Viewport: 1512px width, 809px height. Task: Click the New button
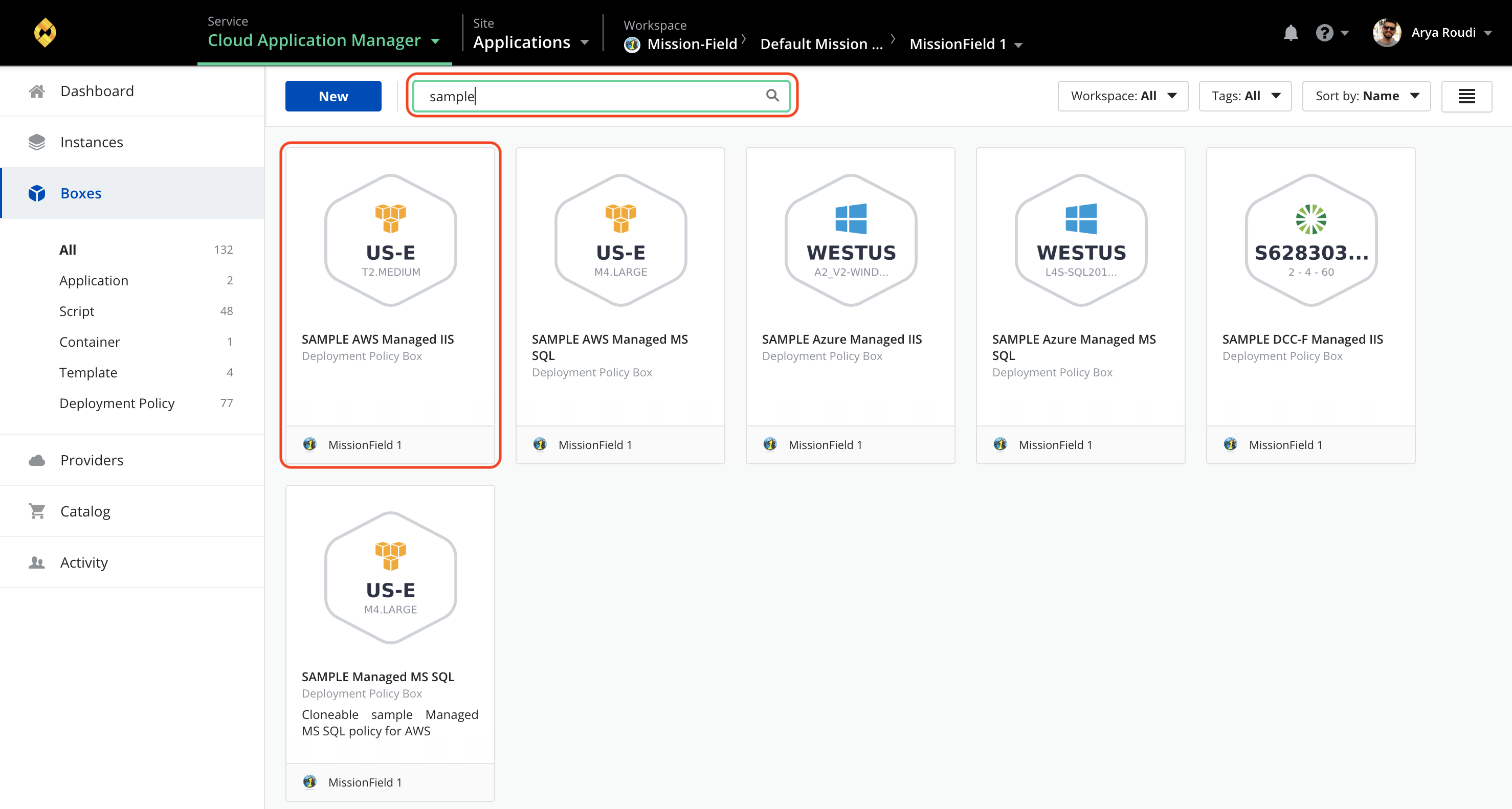[x=333, y=96]
